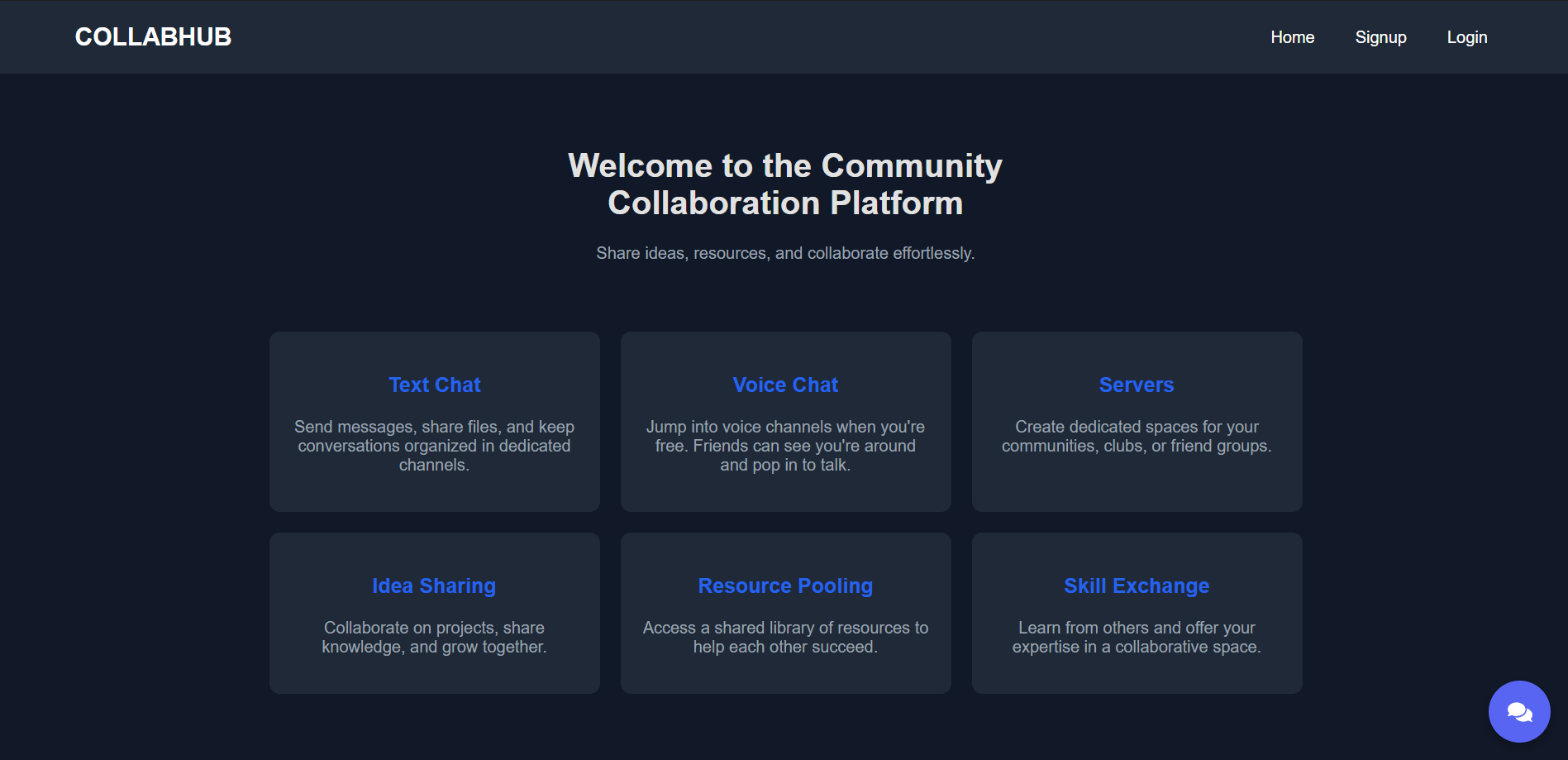Click the Text Chat description about sending messages
1568x760 pixels.
pyautogui.click(x=434, y=446)
